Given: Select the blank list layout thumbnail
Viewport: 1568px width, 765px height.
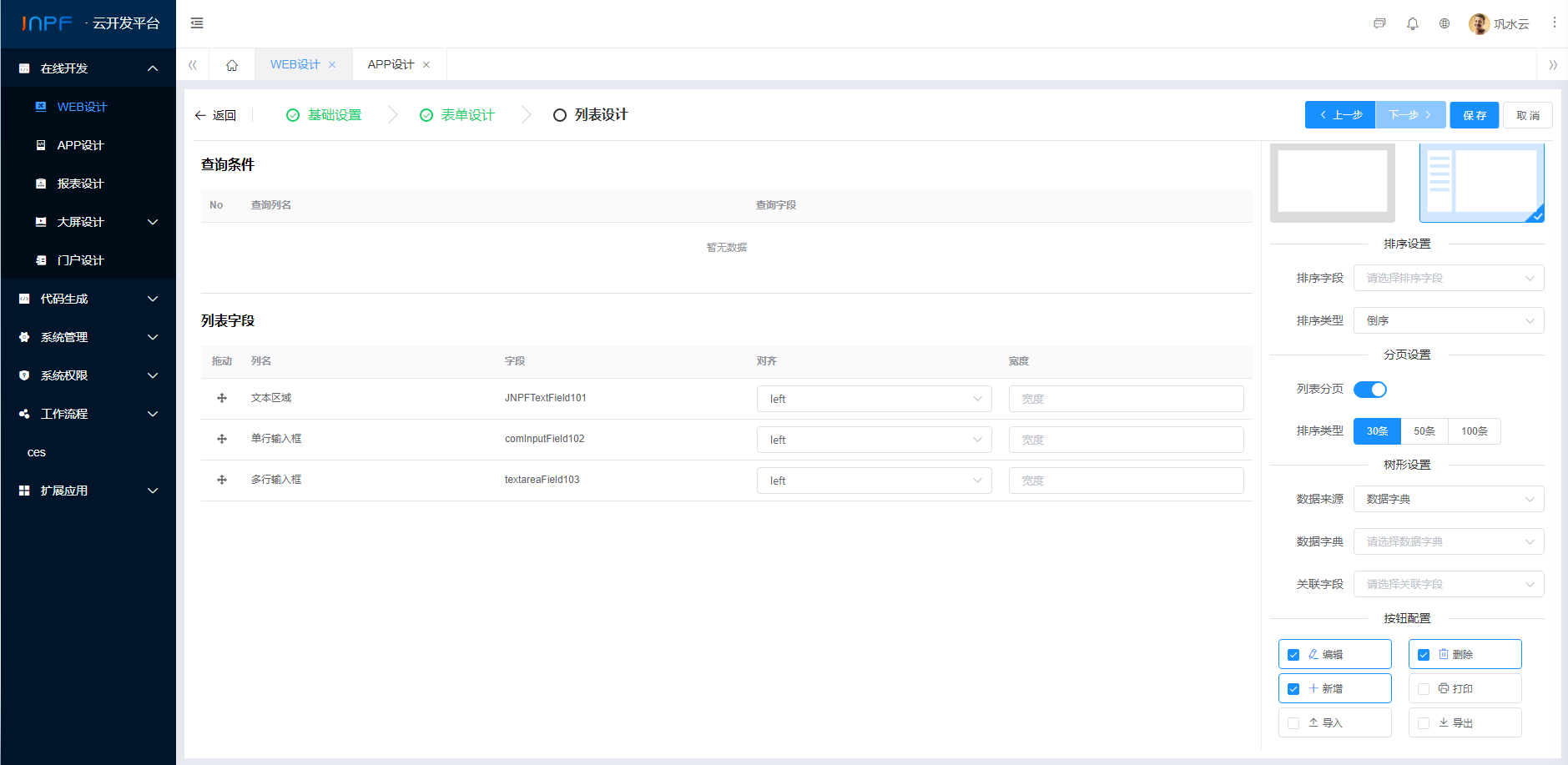Looking at the screenshot, I should 1333,183.
